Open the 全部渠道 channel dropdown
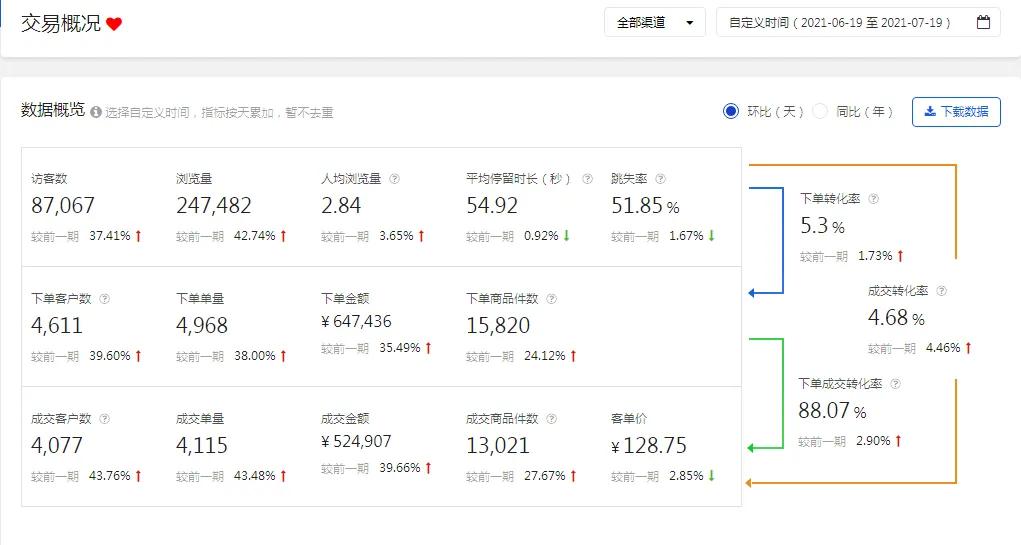Image resolution: width=1021 pixels, height=545 pixels. coord(655,22)
